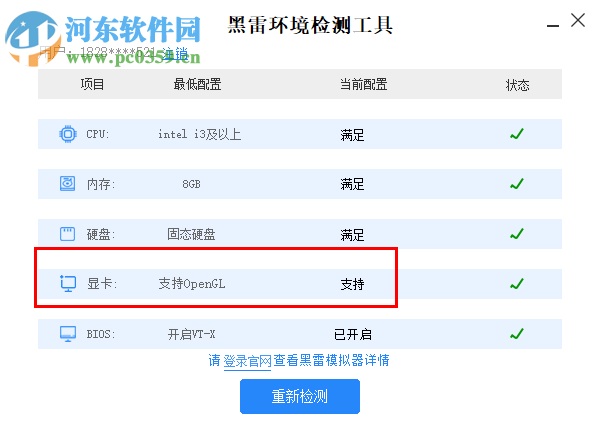This screenshot has width=600, height=434.
Task: Click the memory (内存) icon
Action: [67, 184]
